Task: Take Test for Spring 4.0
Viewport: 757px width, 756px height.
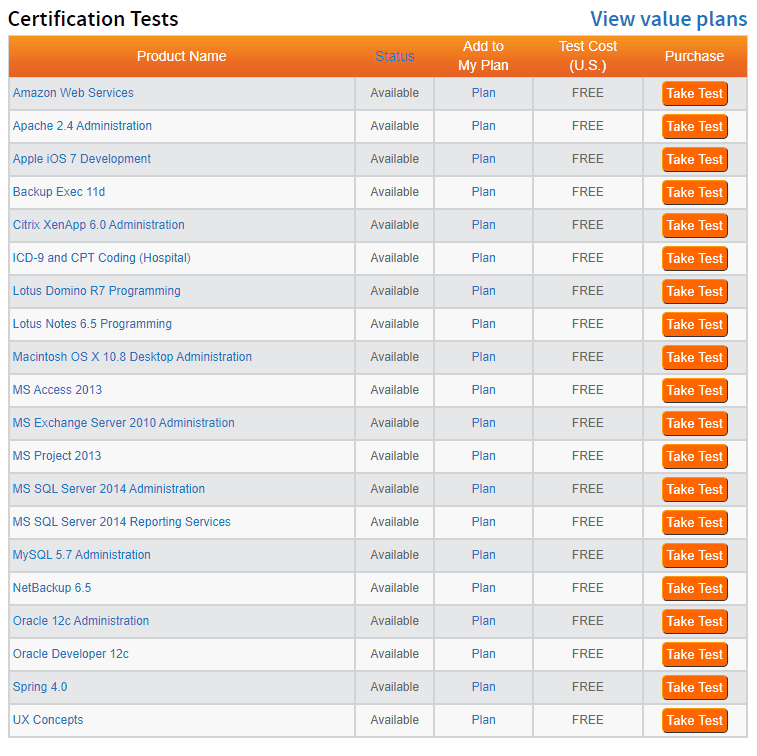Action: click(694, 687)
